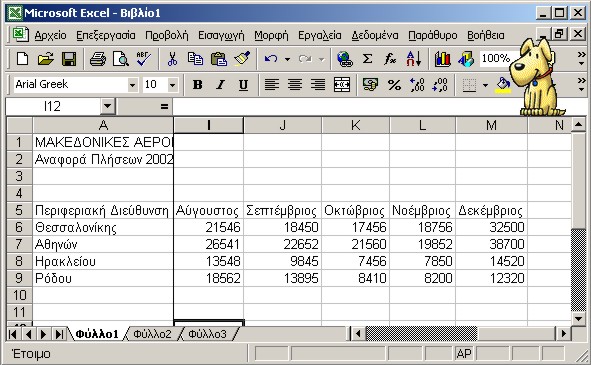This screenshot has width=591, height=365.
Task: Switch to the Φύλλο2 sheet tab
Action: coord(152,334)
